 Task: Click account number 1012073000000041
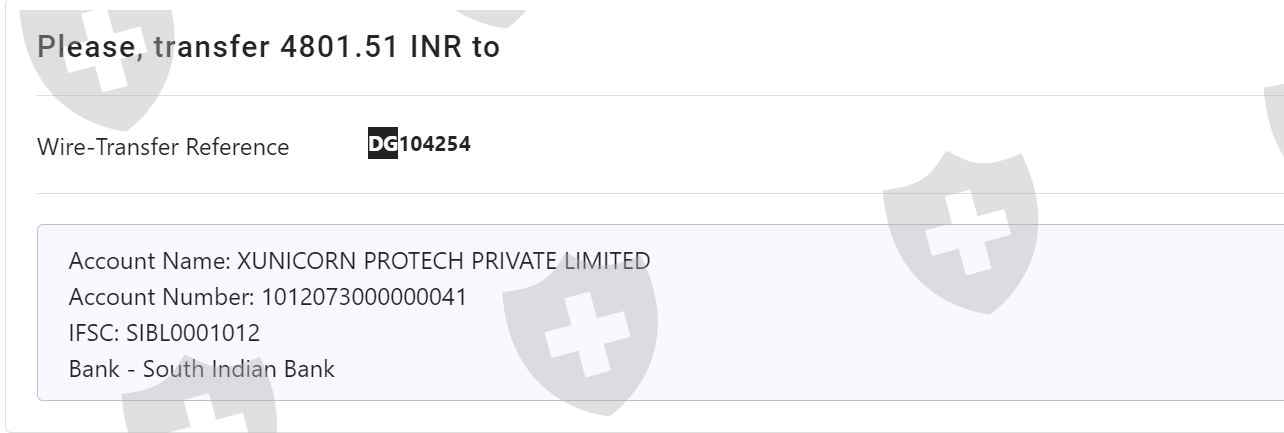click(364, 297)
